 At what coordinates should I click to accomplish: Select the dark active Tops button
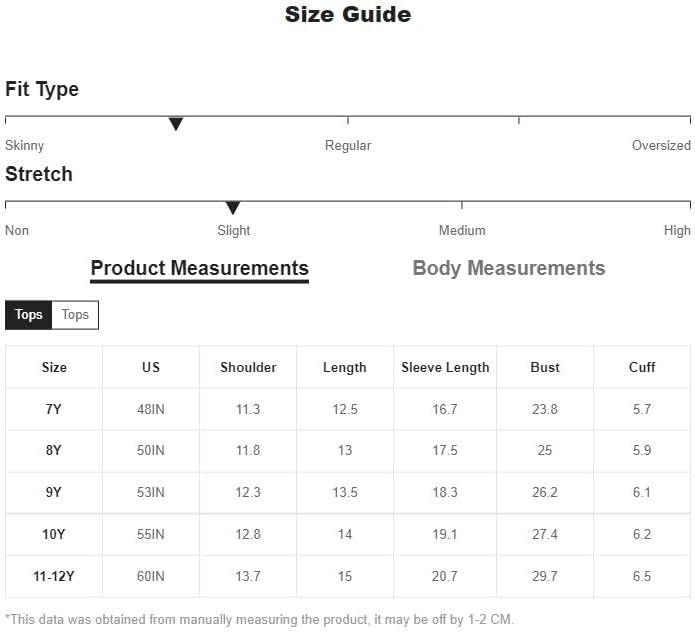[28, 315]
